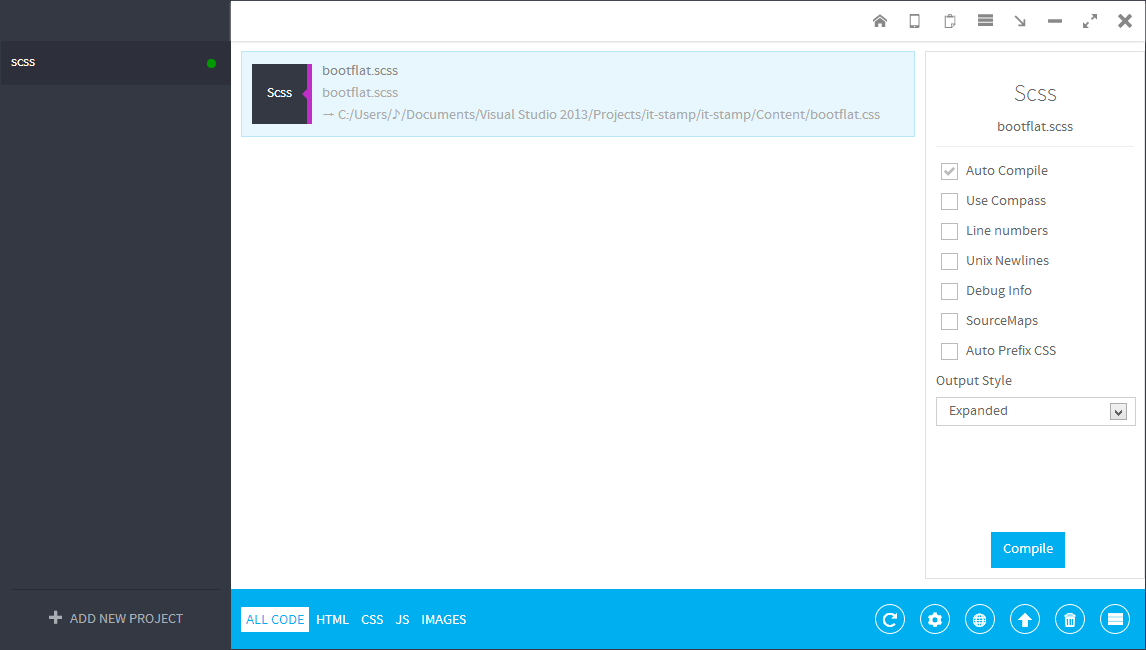Screen dimensions: 1146x650
Task: Disable the Auto Compile checkbox
Action: pyautogui.click(x=949, y=171)
